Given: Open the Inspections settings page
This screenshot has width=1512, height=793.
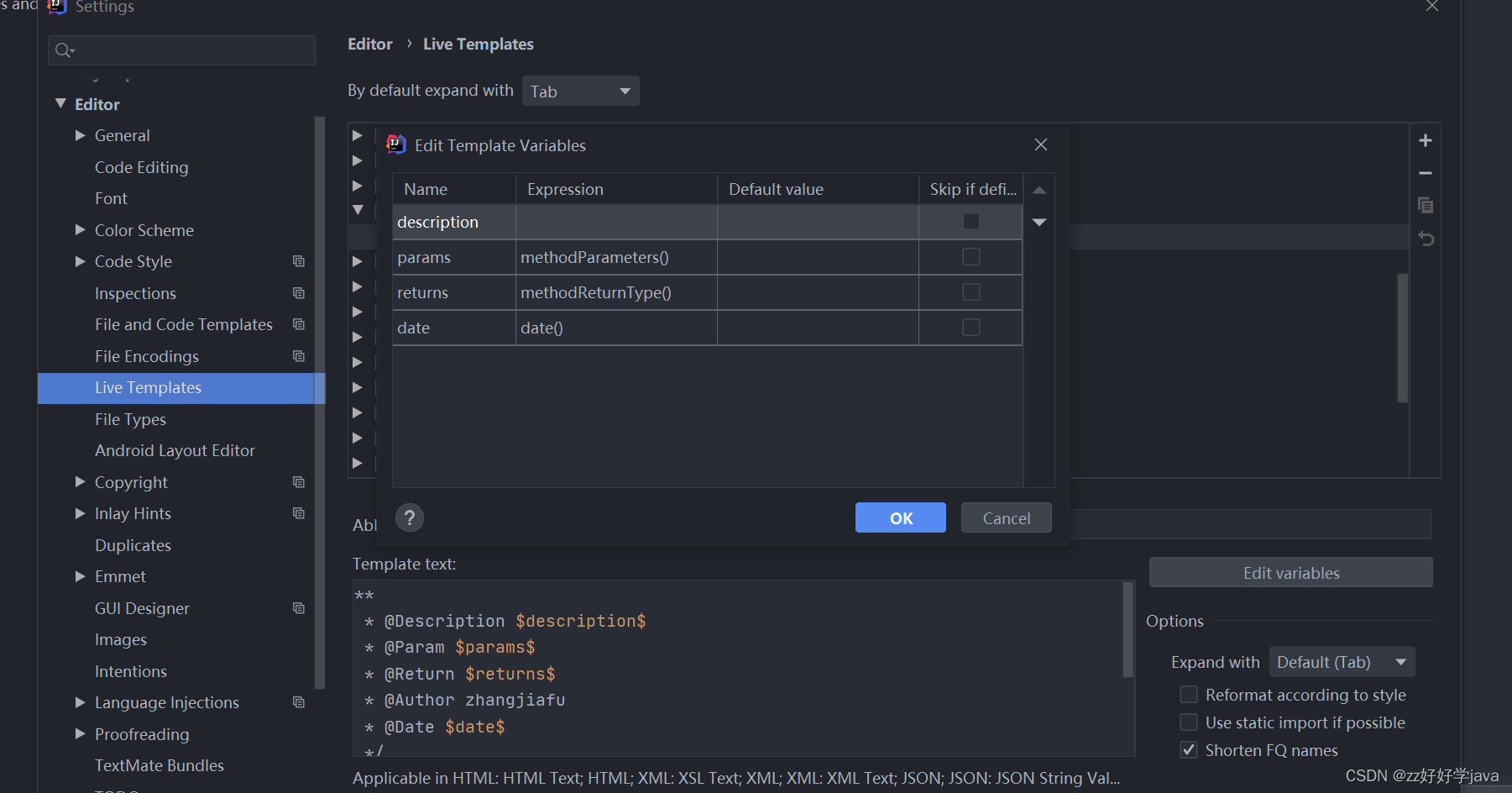Looking at the screenshot, I should (135, 293).
